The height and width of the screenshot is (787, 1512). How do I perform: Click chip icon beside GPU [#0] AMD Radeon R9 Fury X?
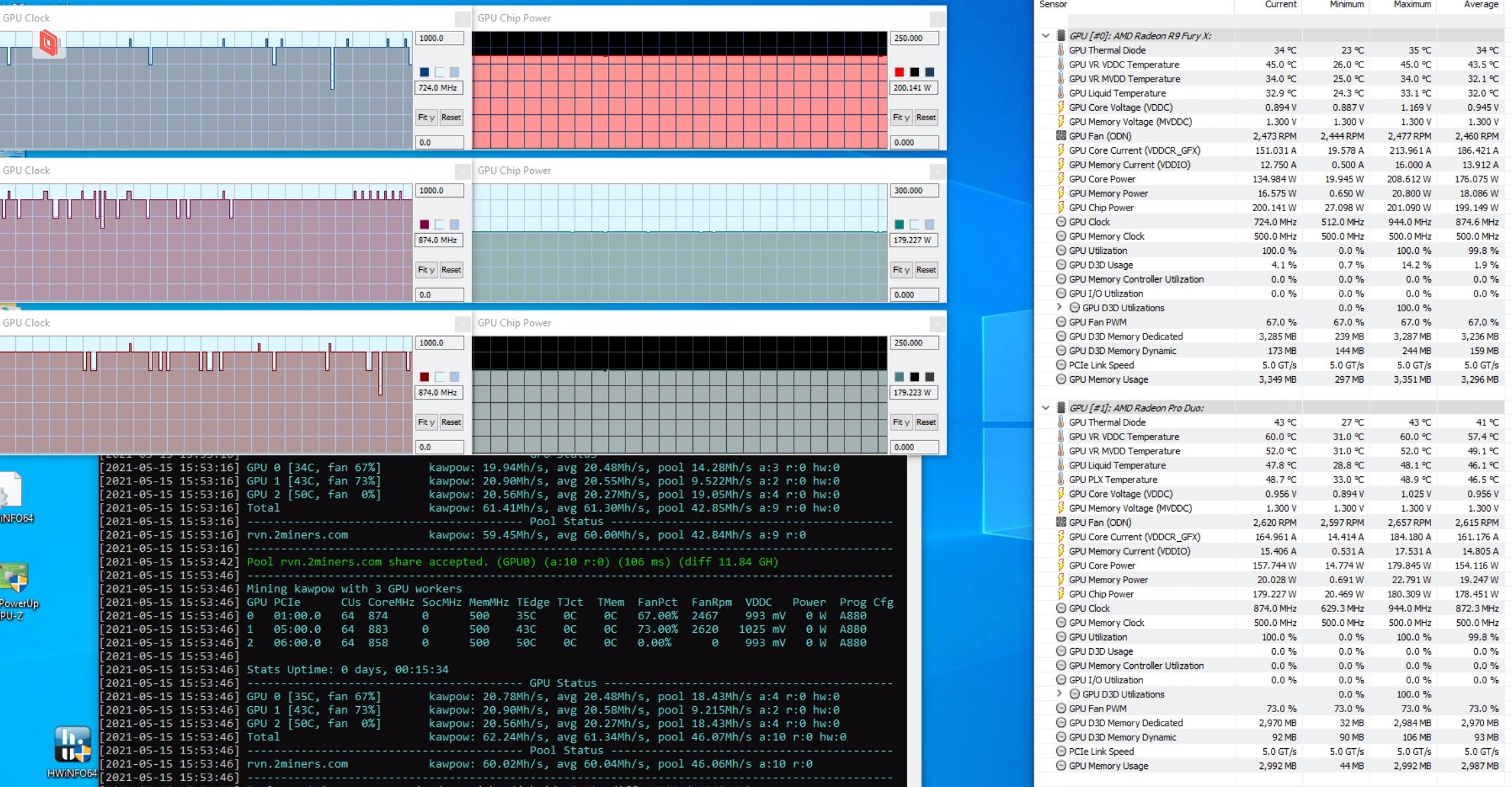1060,35
